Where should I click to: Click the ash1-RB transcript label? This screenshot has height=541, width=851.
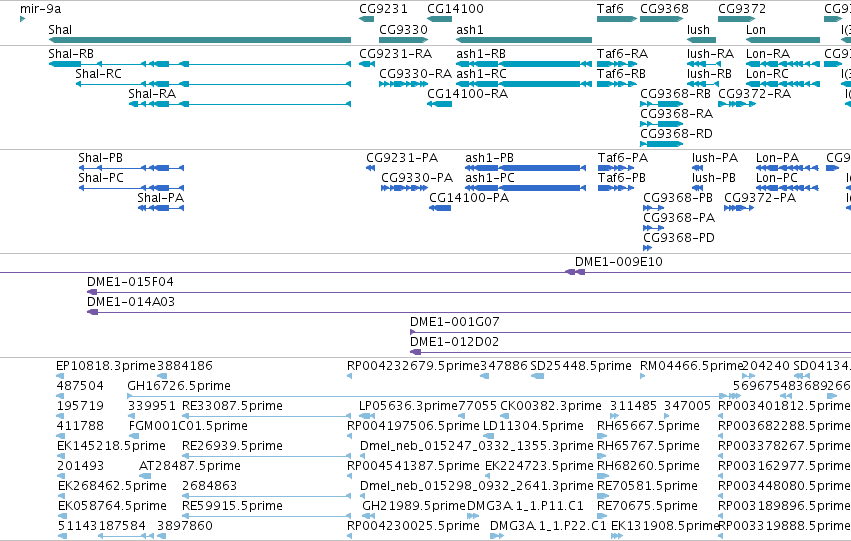pyautogui.click(x=481, y=53)
